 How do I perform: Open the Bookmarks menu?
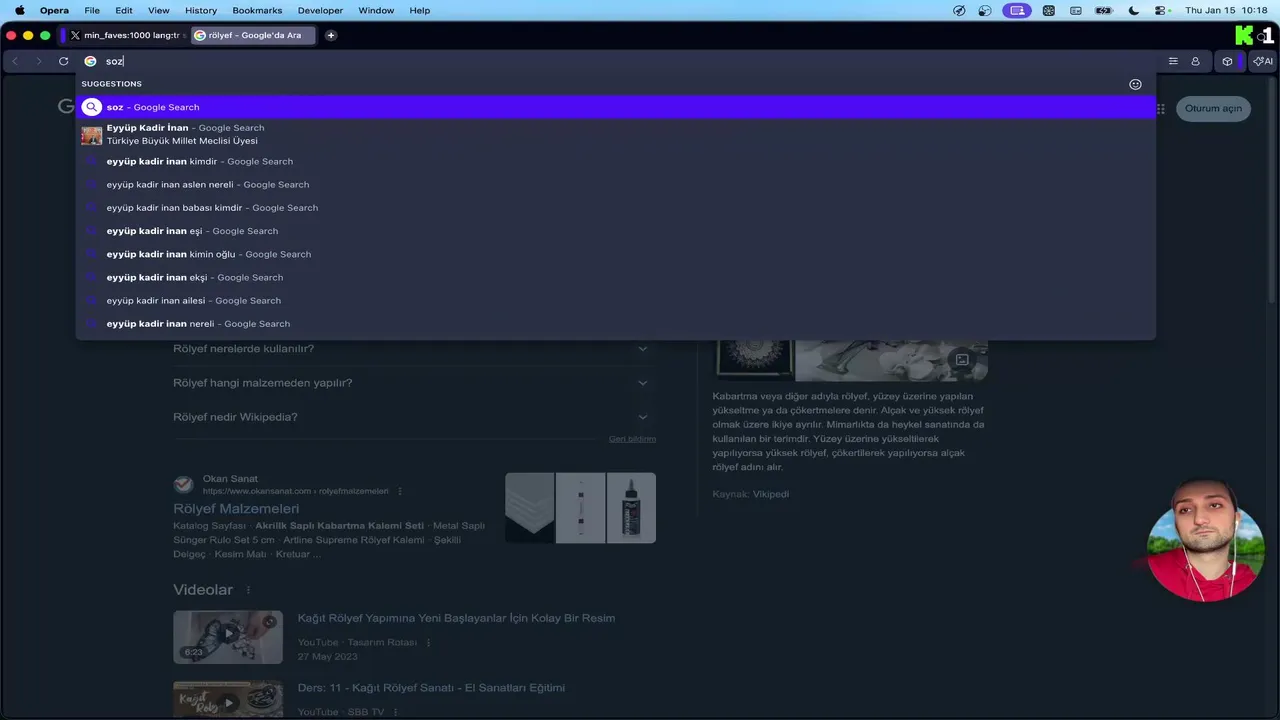click(x=257, y=10)
